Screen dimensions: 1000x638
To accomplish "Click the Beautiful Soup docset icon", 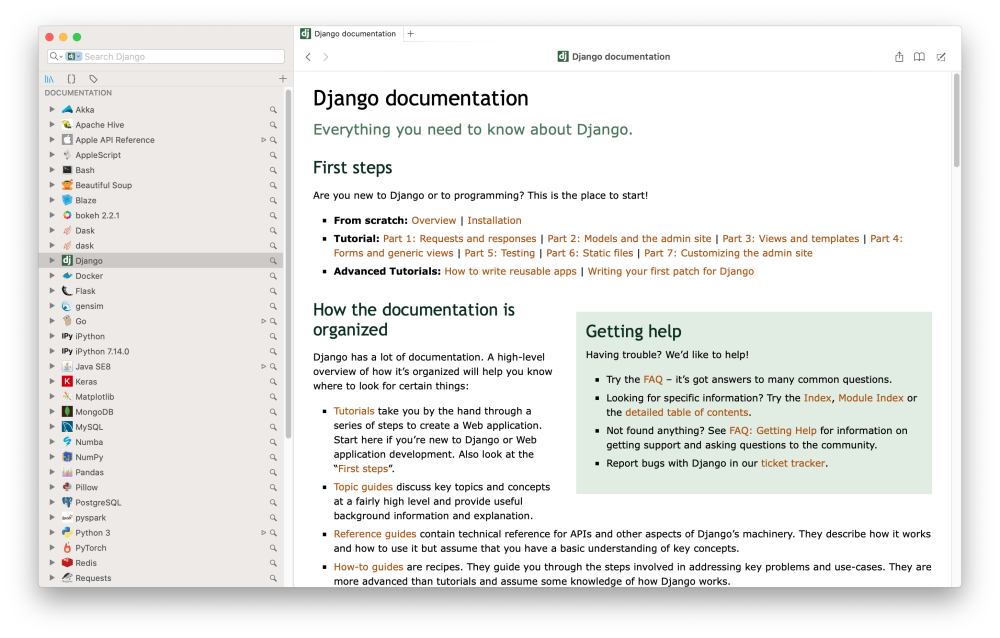I will pos(67,185).
